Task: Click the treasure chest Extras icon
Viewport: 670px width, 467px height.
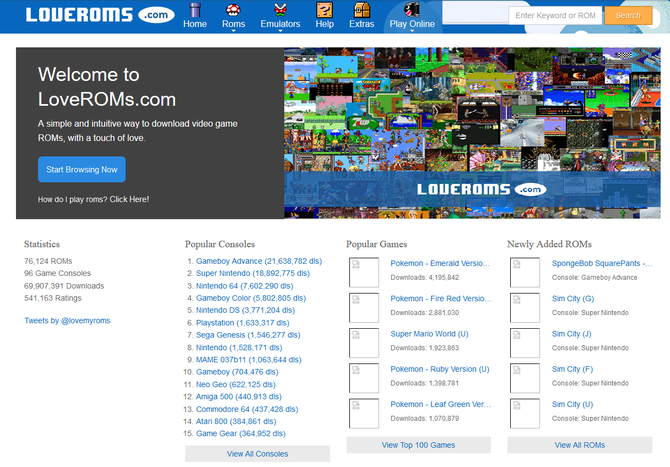Action: pos(361,9)
